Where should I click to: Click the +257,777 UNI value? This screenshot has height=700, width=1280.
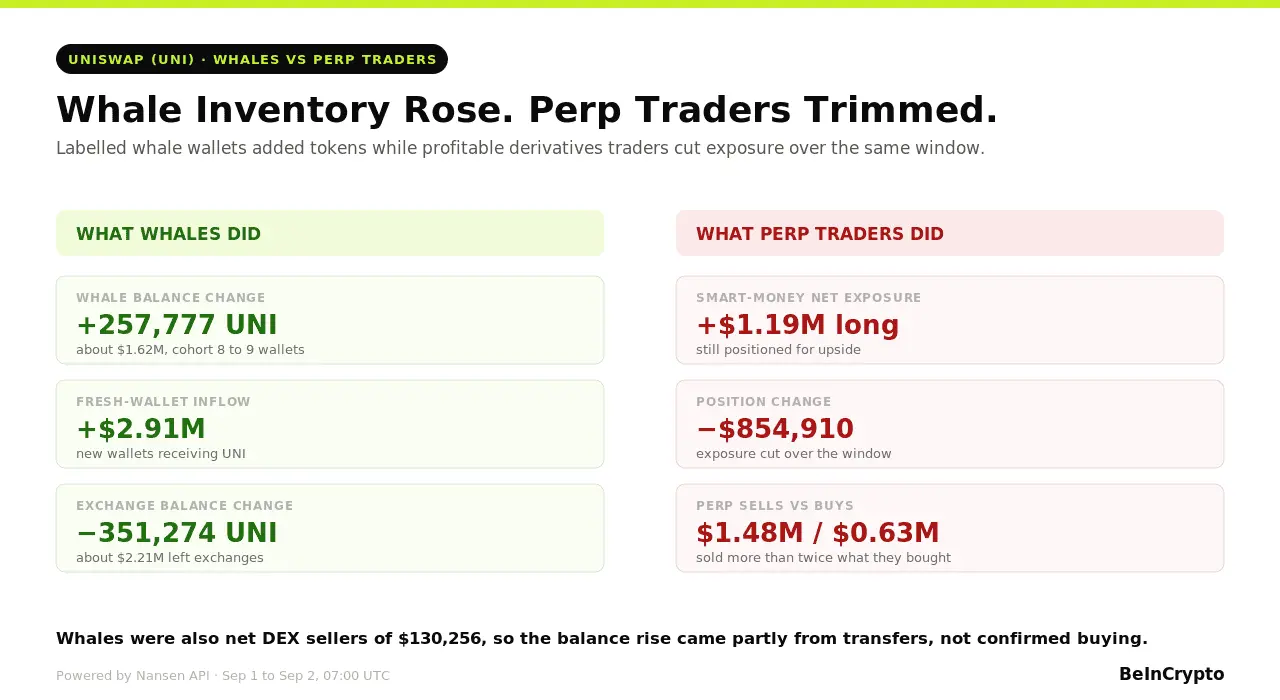pos(177,325)
